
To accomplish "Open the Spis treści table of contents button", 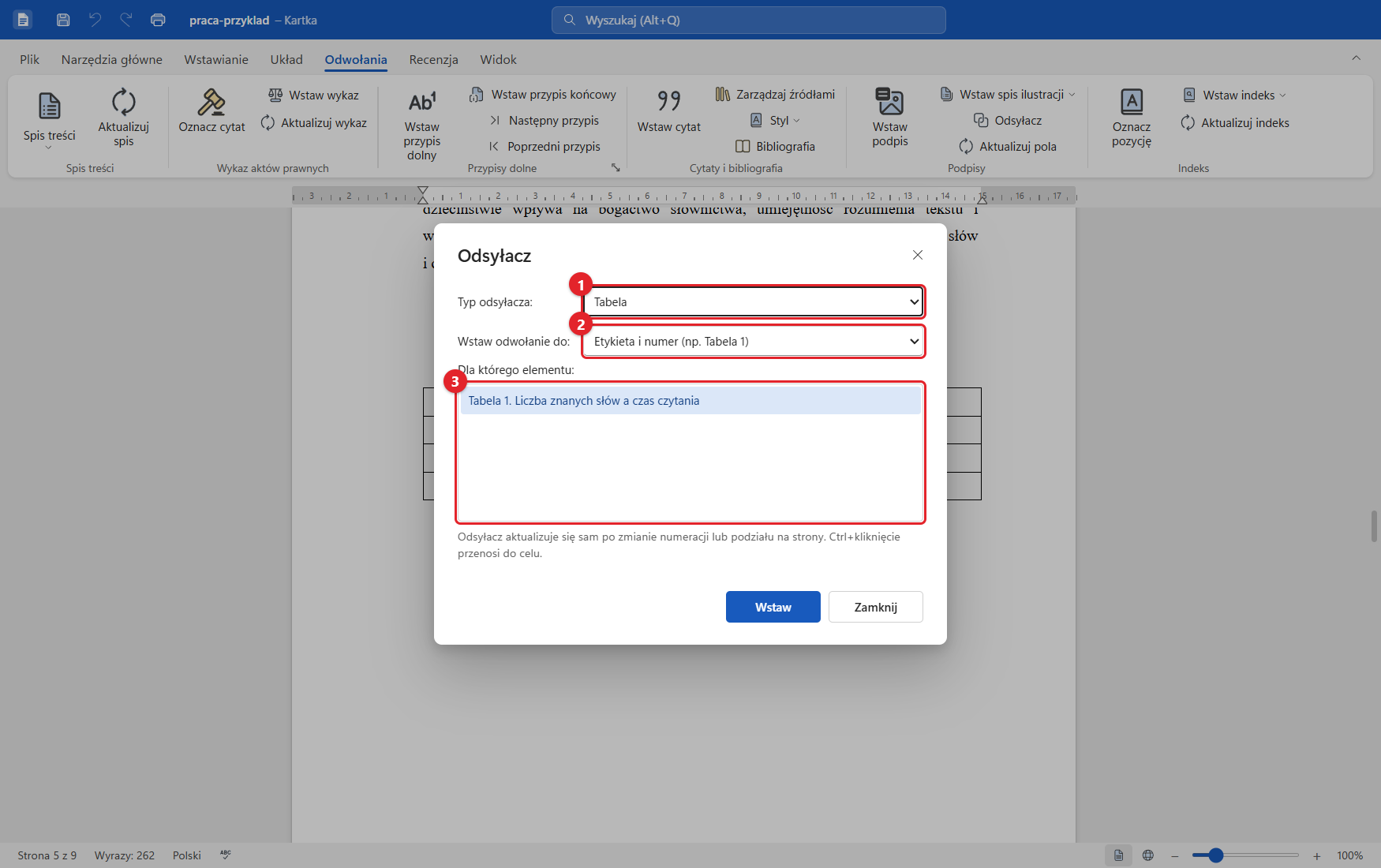I will [x=49, y=118].
